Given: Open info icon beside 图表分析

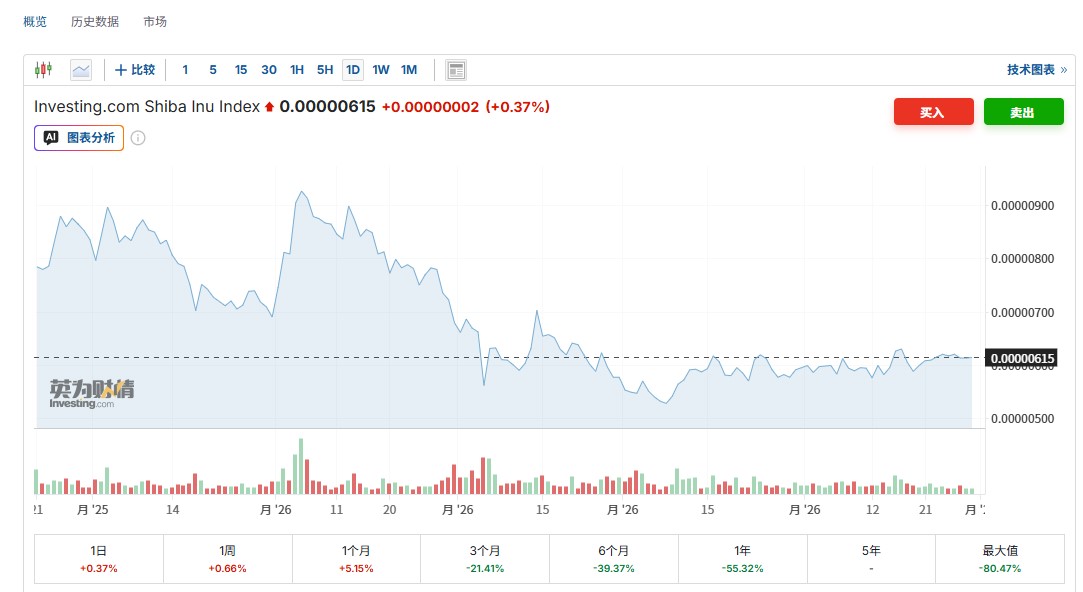Looking at the screenshot, I should [138, 138].
